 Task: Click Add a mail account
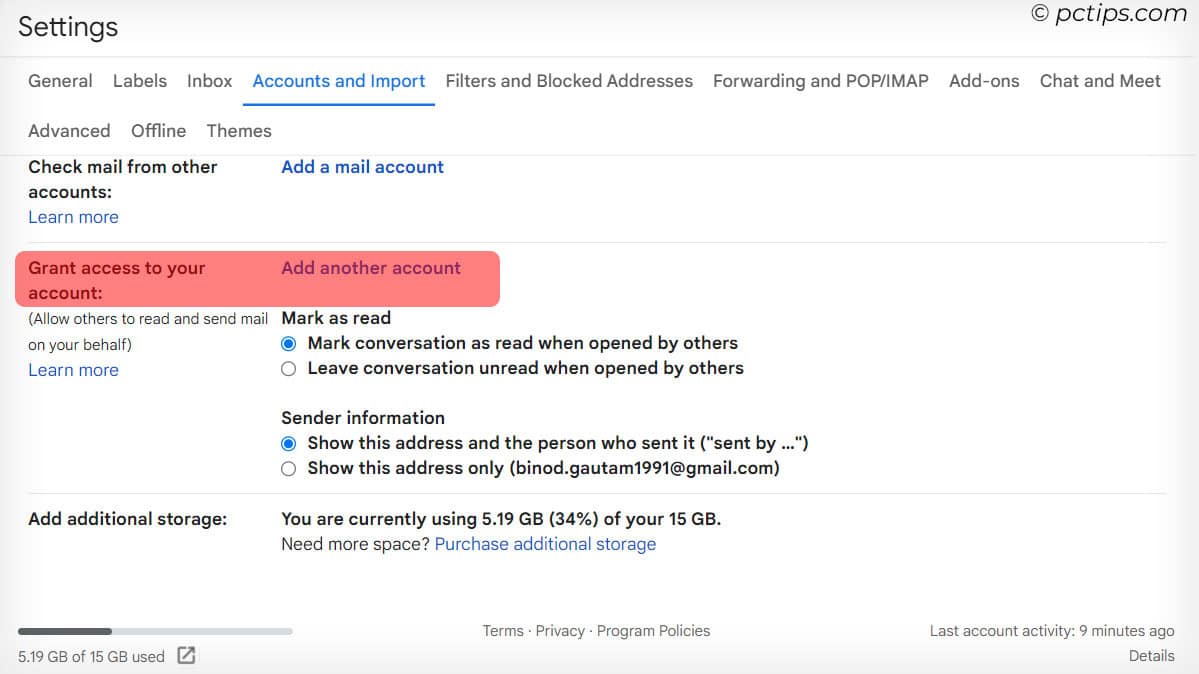click(x=362, y=167)
